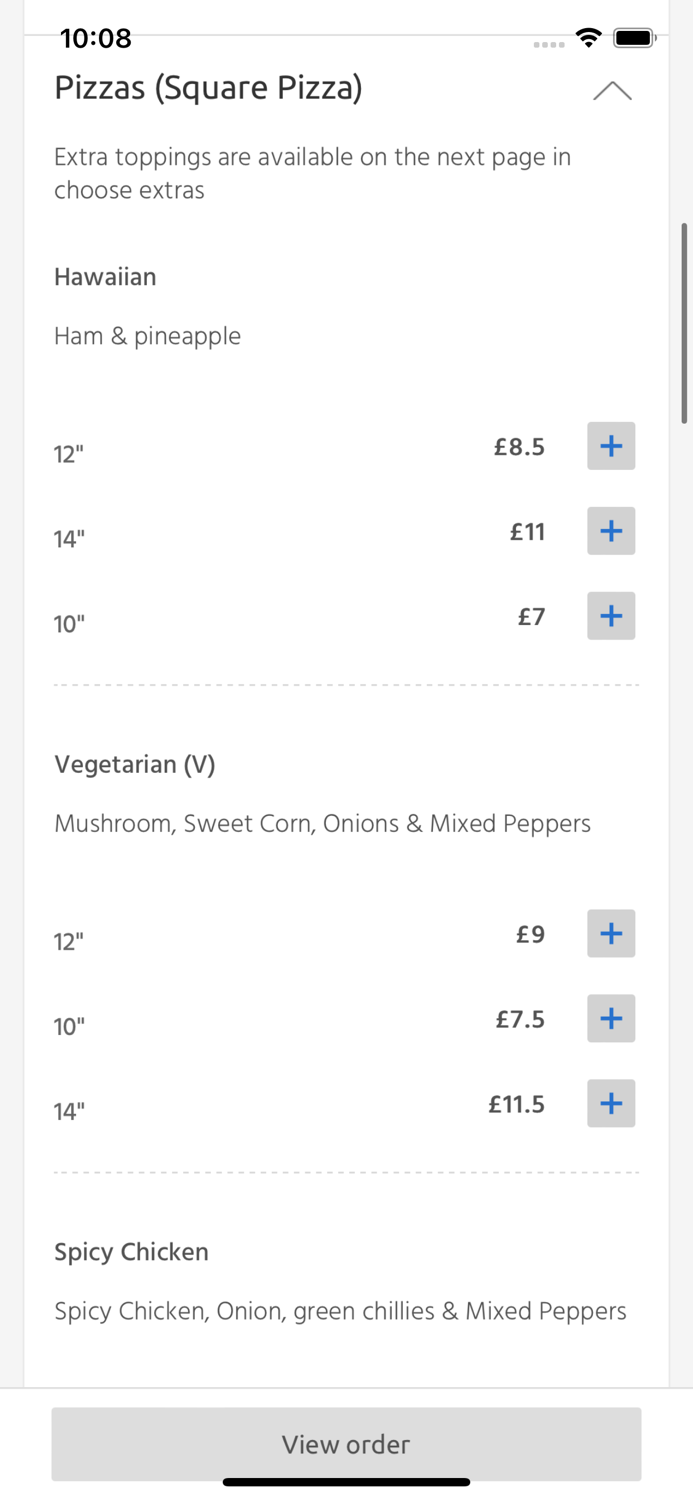
Task: Select the Vegetarian (V) pizza title
Action: [135, 765]
